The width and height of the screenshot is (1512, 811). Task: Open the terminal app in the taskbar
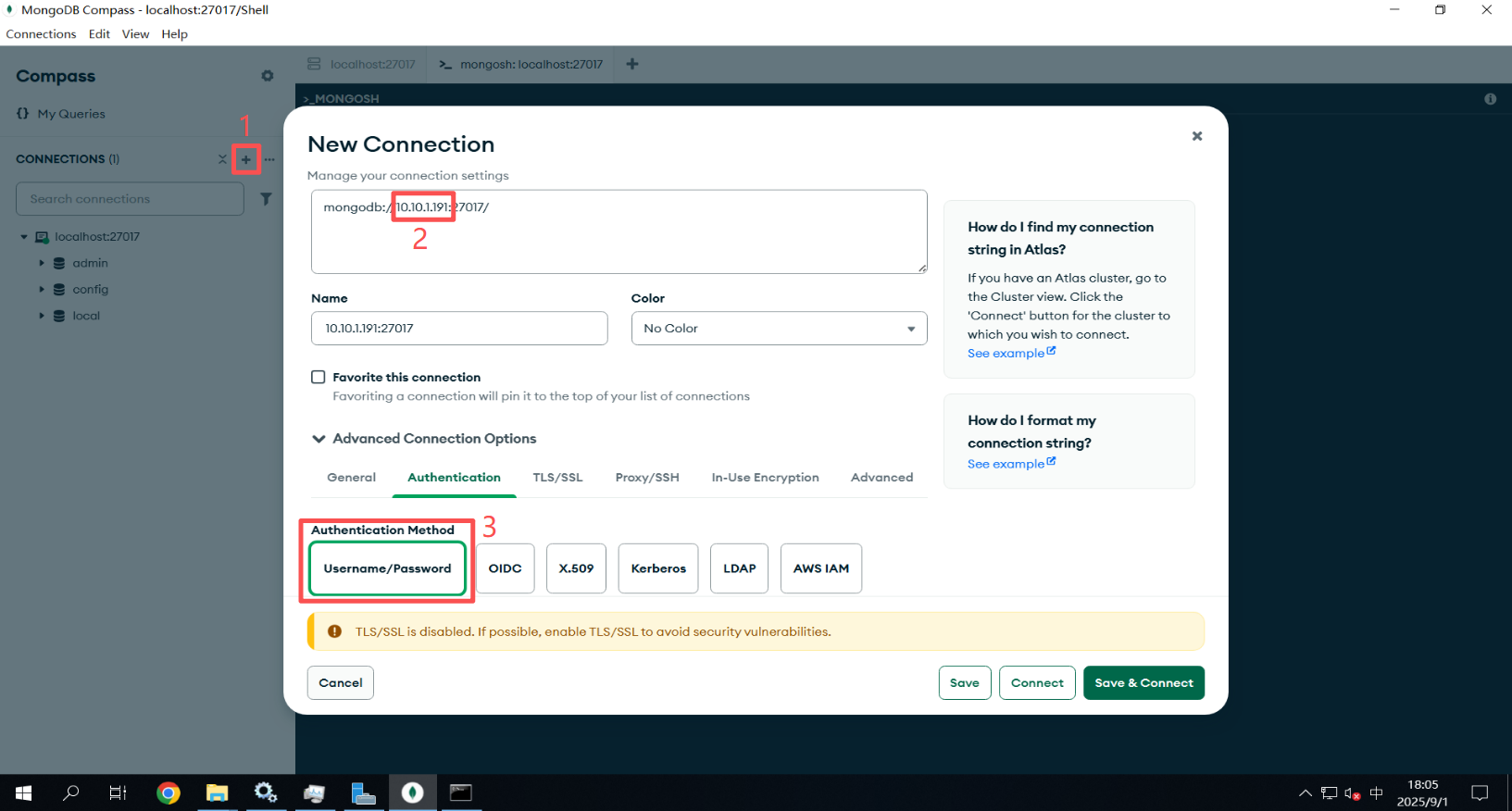pos(461,792)
